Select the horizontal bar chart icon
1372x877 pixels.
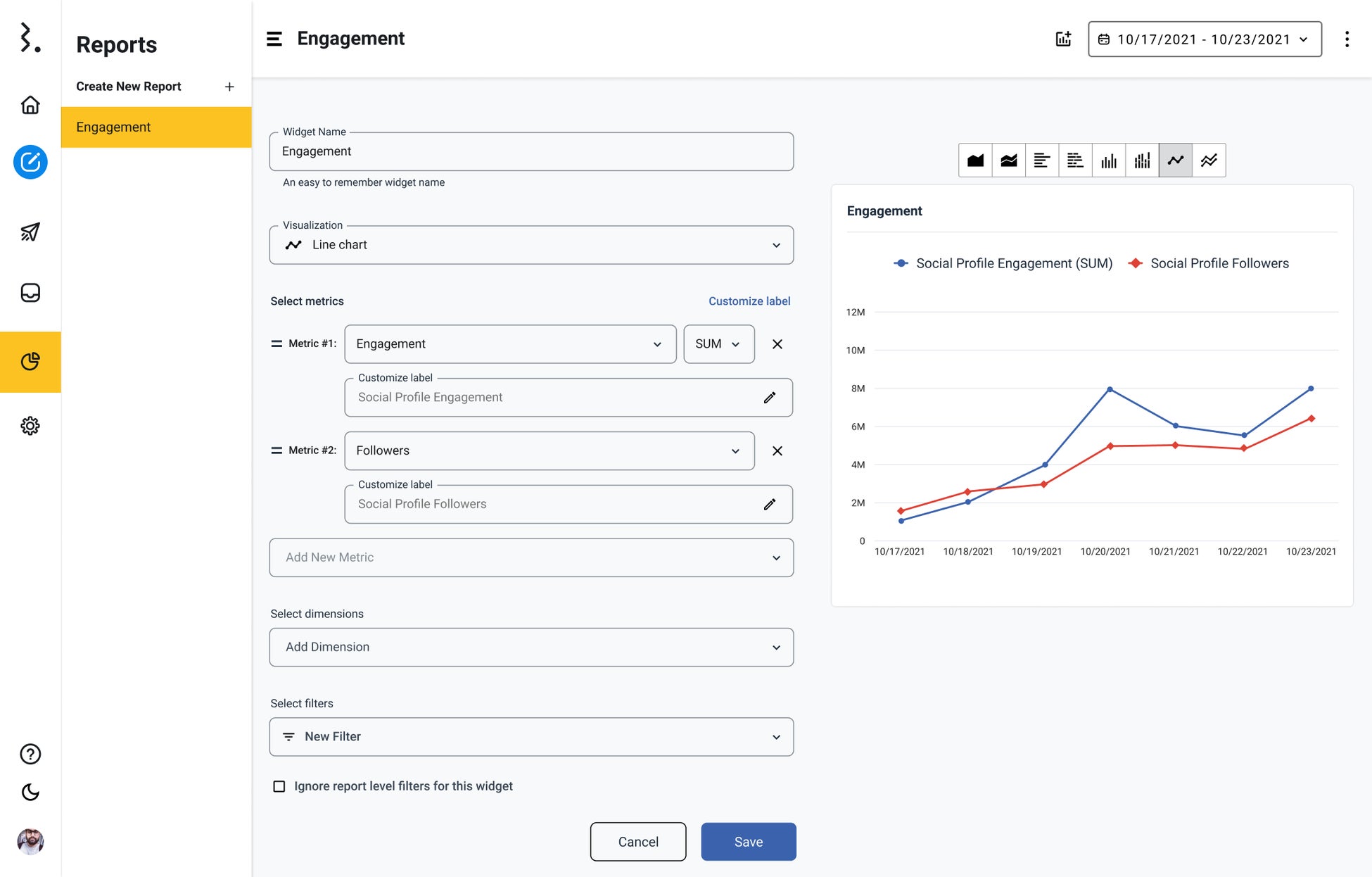click(x=1042, y=160)
